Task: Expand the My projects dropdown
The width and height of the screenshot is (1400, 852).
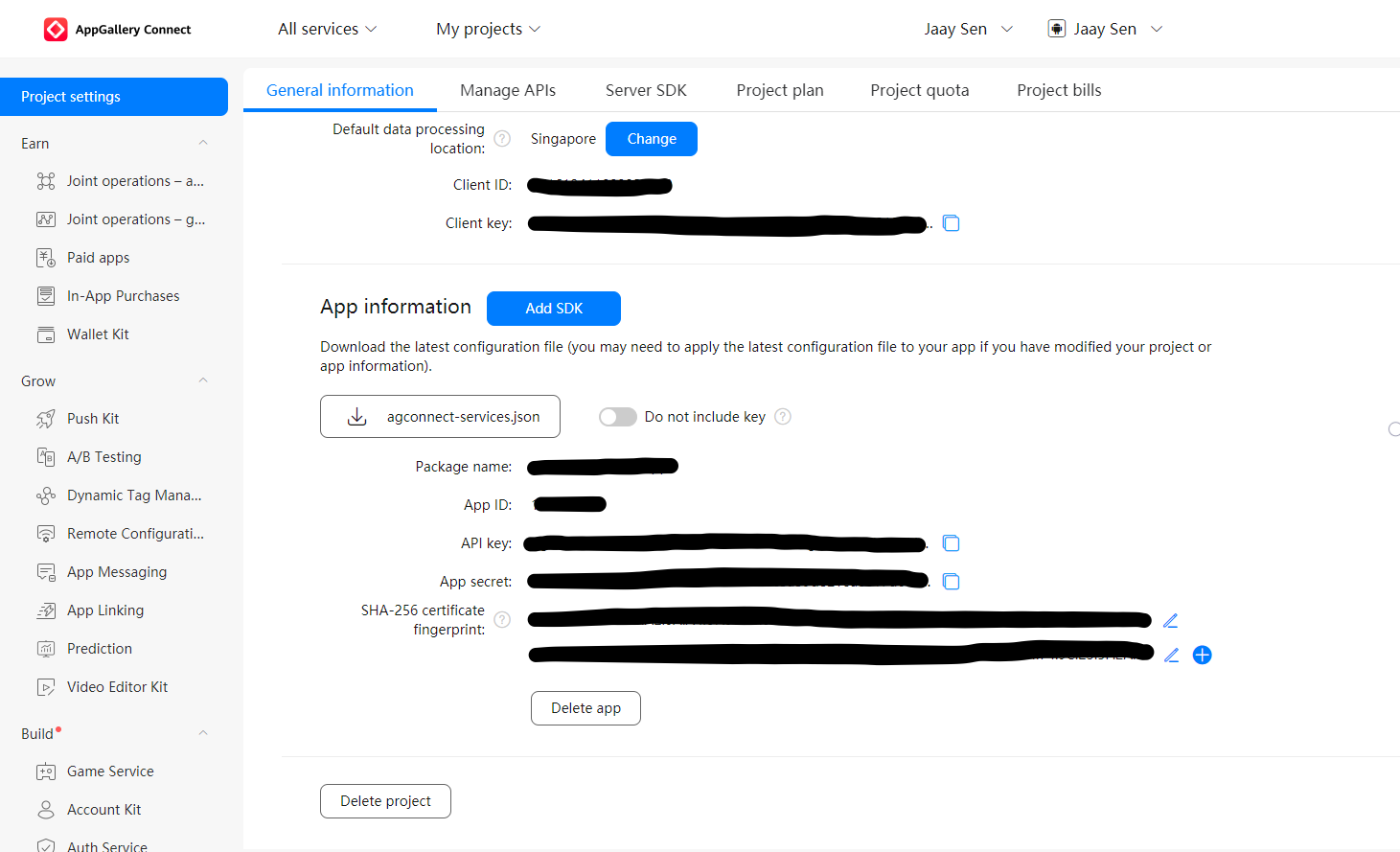Action: pos(487,29)
